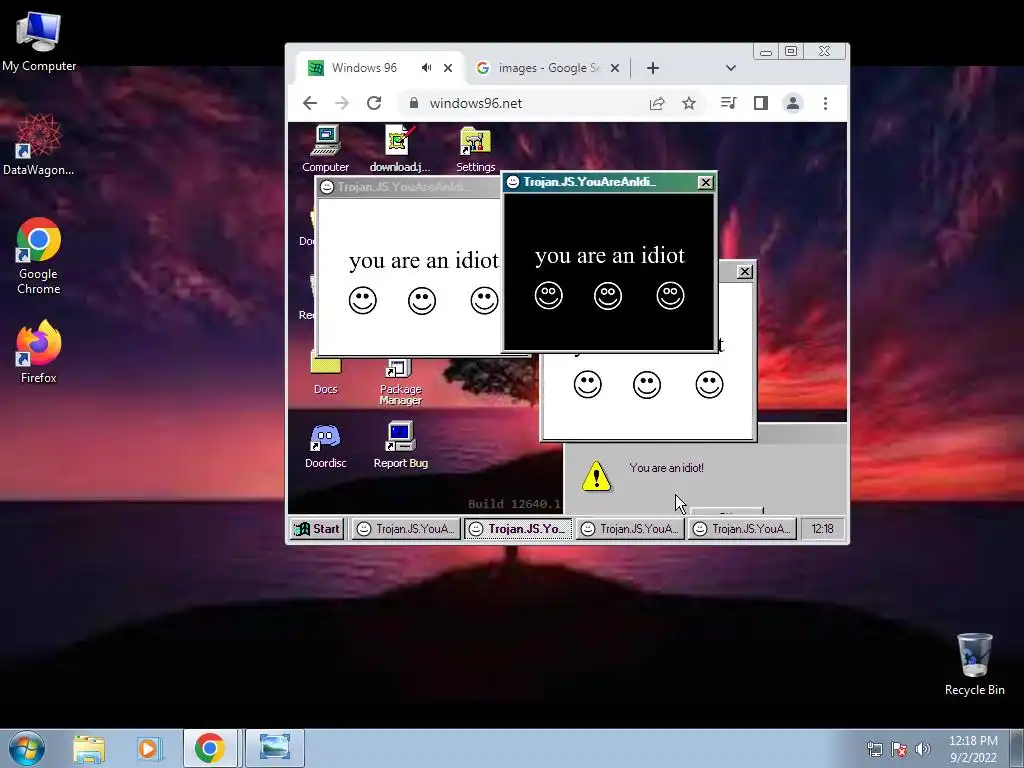Click black window title bar Trojan.JS.YouAreAnIdi
This screenshot has width=1024, height=768.
tap(609, 182)
